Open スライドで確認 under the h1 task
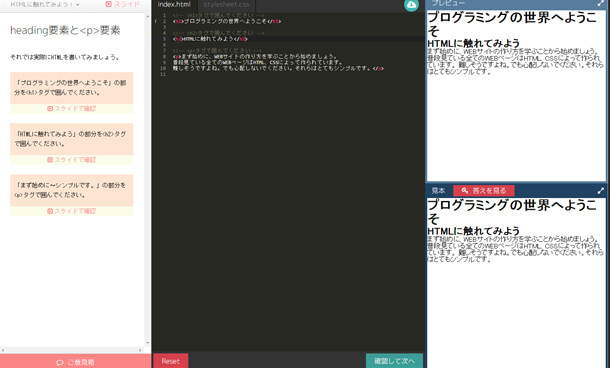Screen dimensions: 610x368 72,109
